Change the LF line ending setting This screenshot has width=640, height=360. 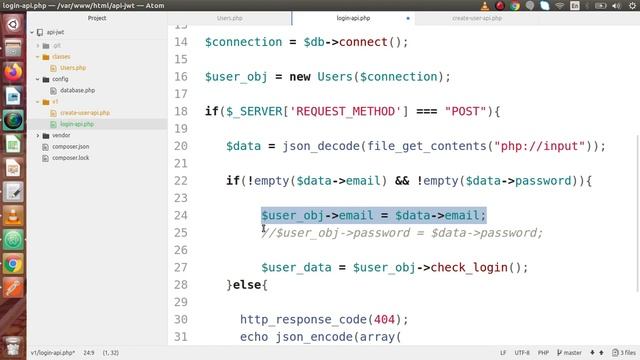point(503,353)
